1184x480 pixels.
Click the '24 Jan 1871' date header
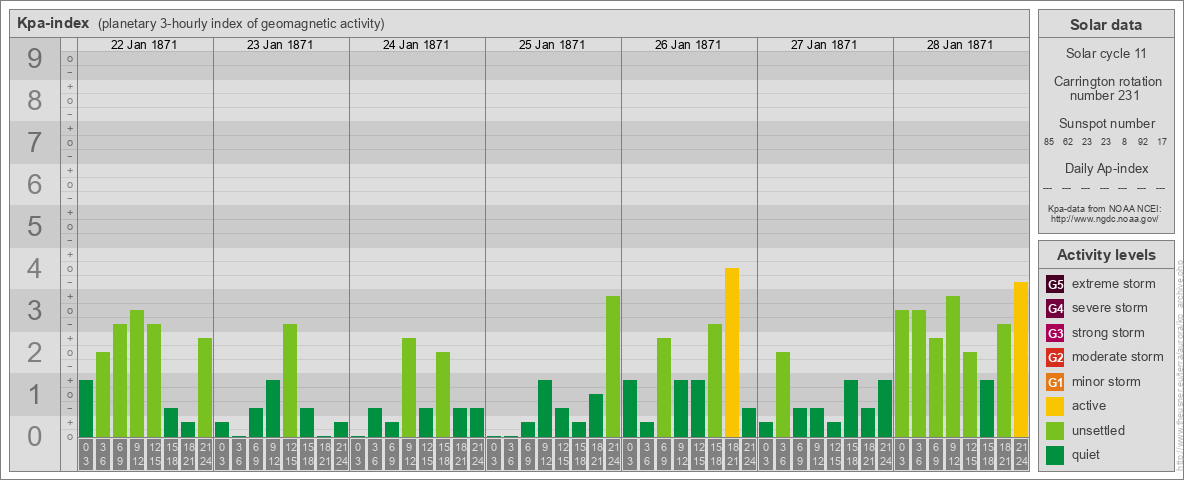416,45
